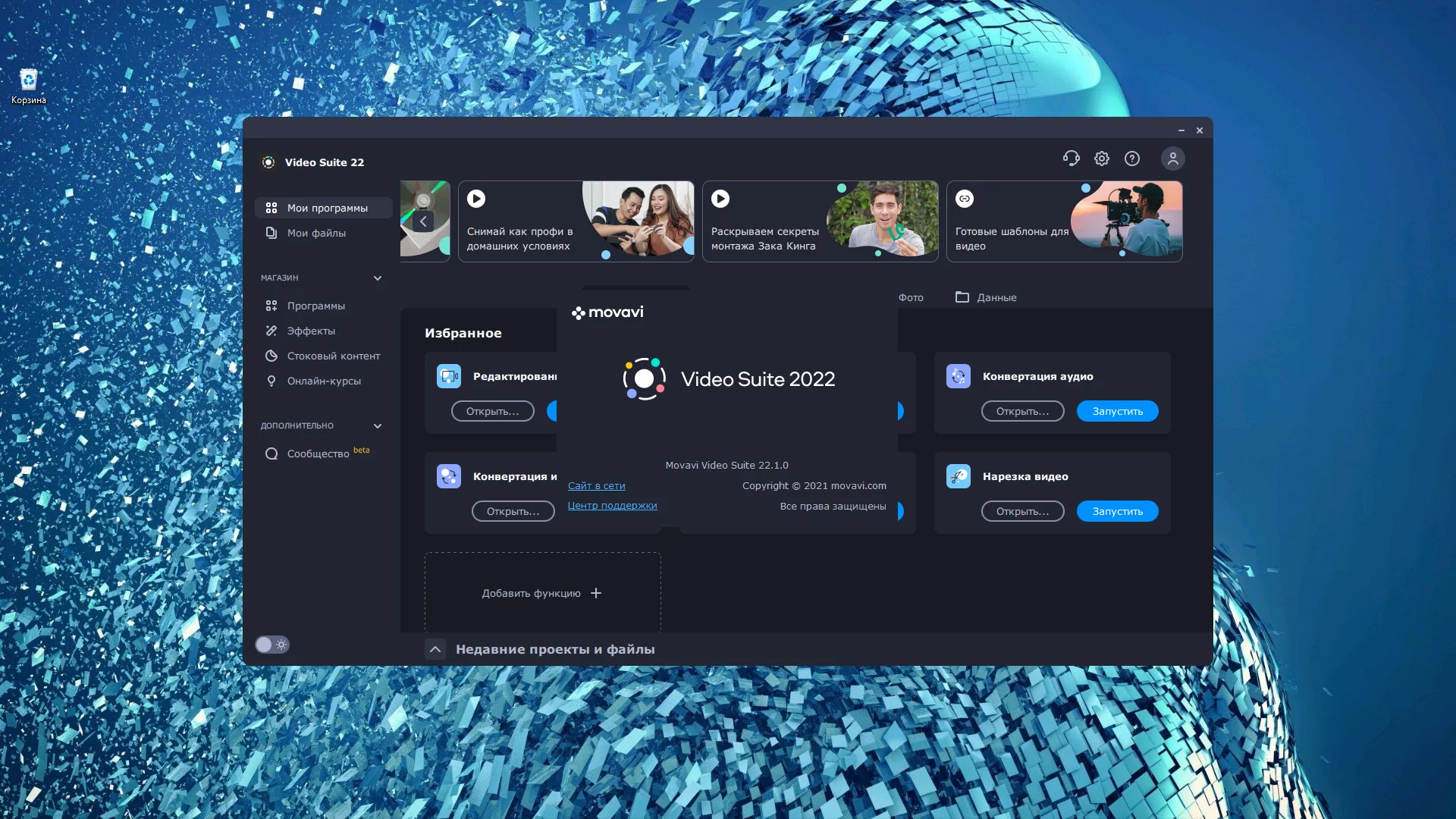Open 'Готовые шаблоны для видео' banner card
This screenshot has height=819, width=1456.
(1065, 221)
